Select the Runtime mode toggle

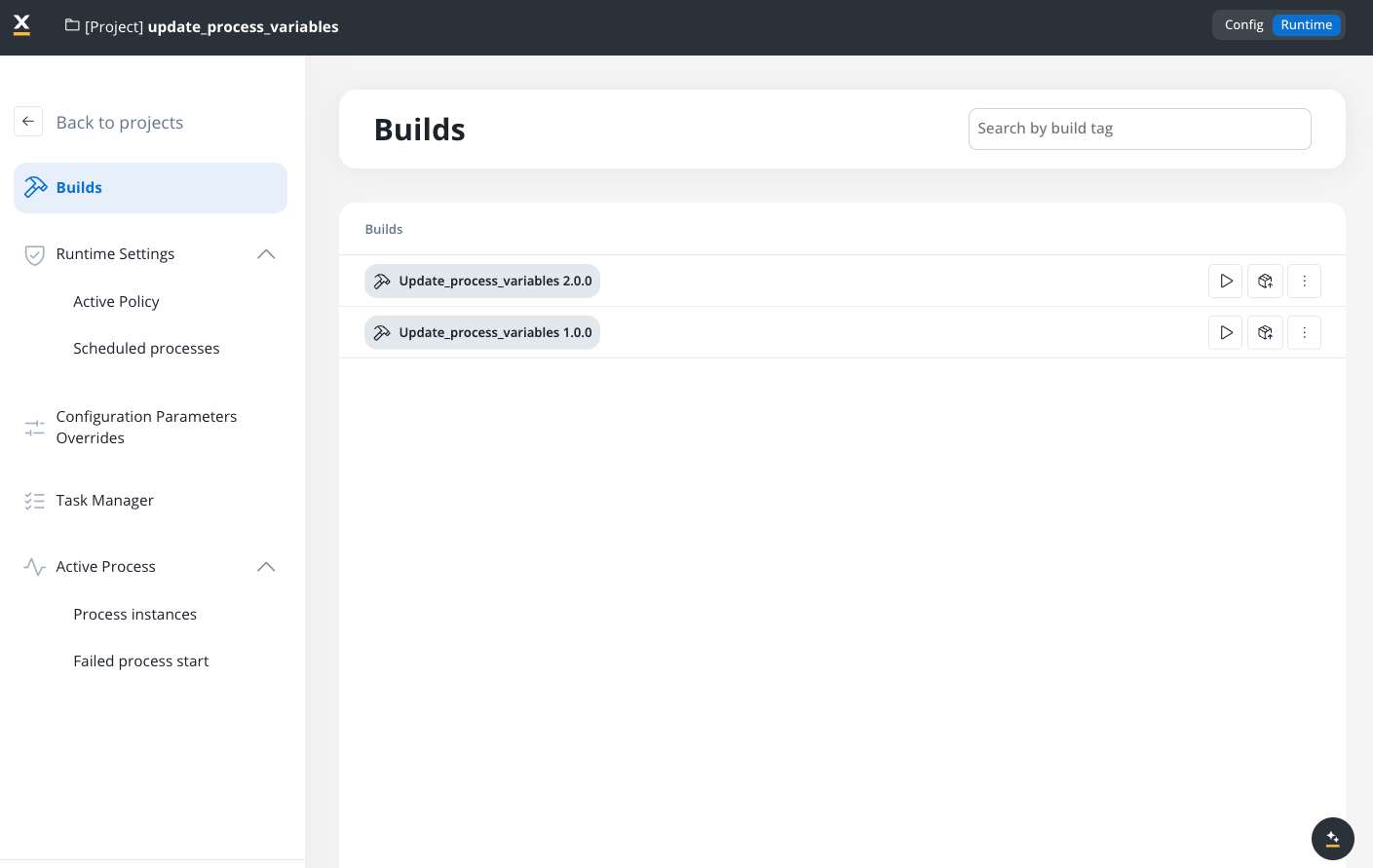(1306, 25)
